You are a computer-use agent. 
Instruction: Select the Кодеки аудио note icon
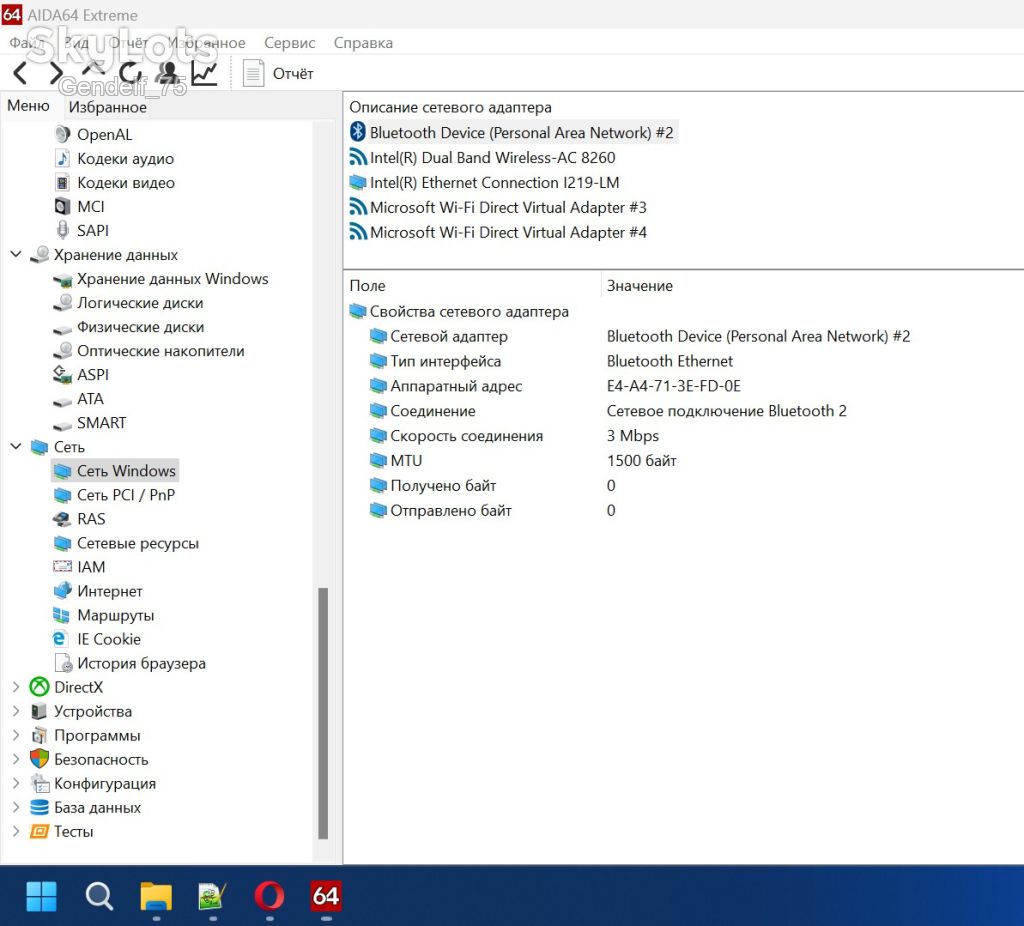[63, 159]
